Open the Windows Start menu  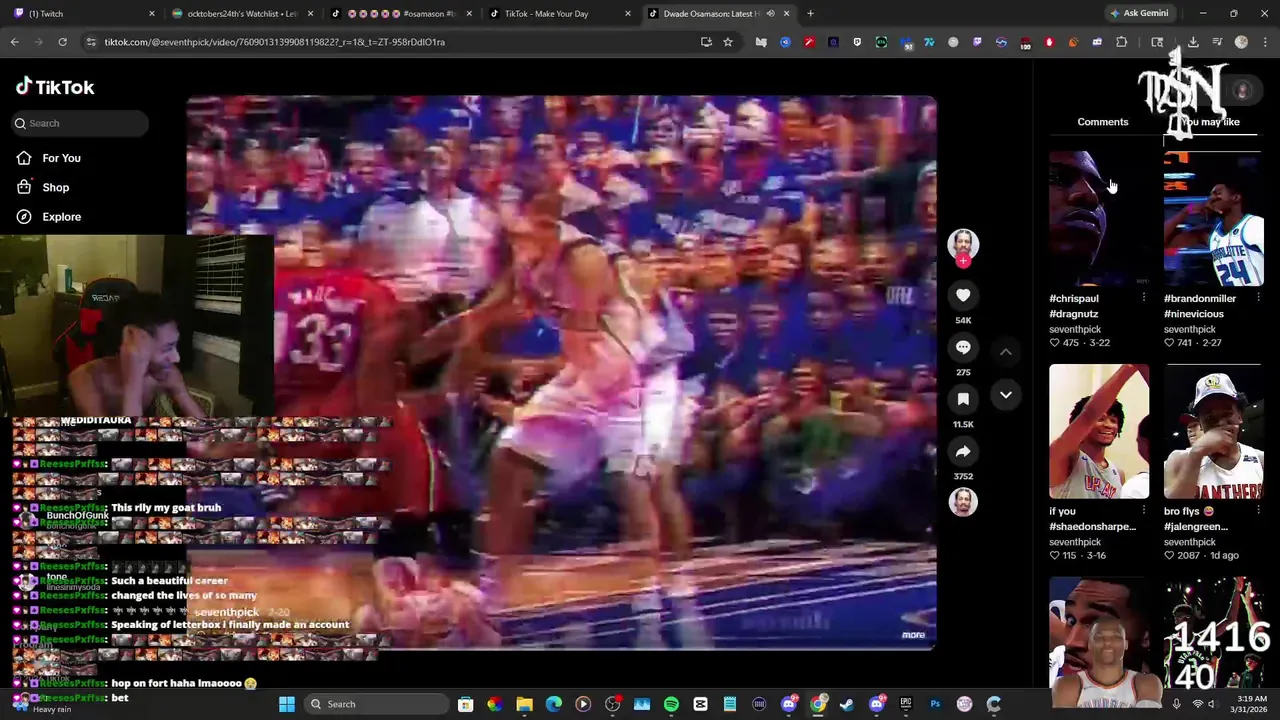[287, 704]
